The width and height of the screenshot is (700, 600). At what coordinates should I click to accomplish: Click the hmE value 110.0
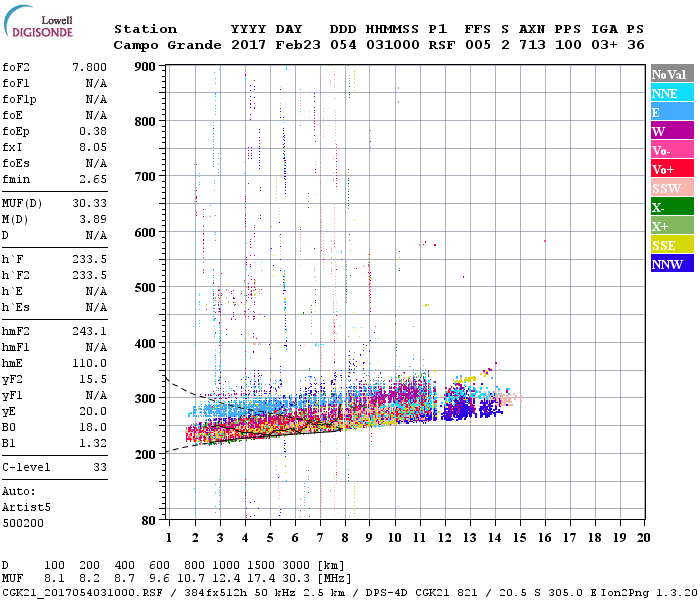pyautogui.click(x=90, y=363)
